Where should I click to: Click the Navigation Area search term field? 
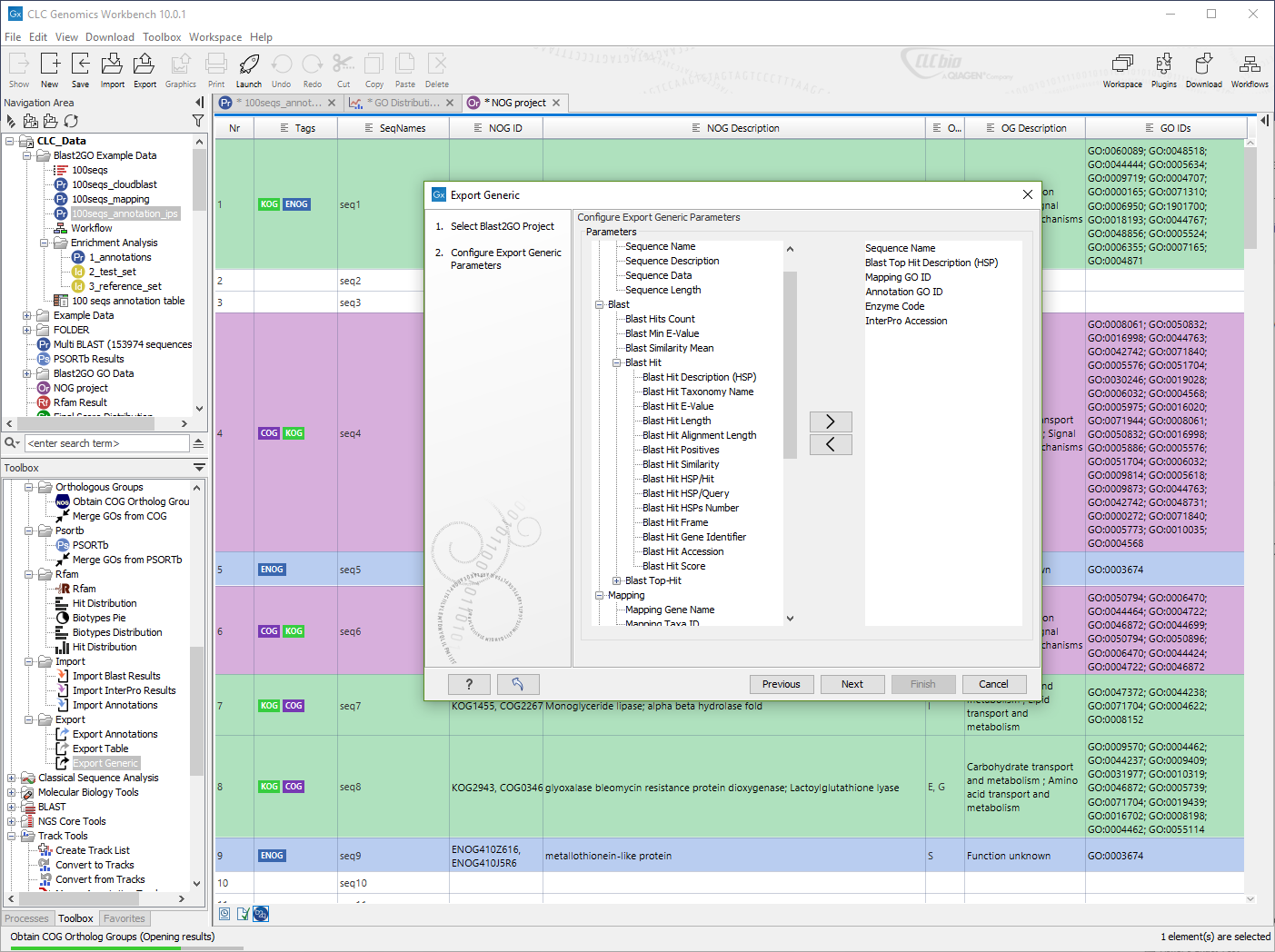coord(107,443)
